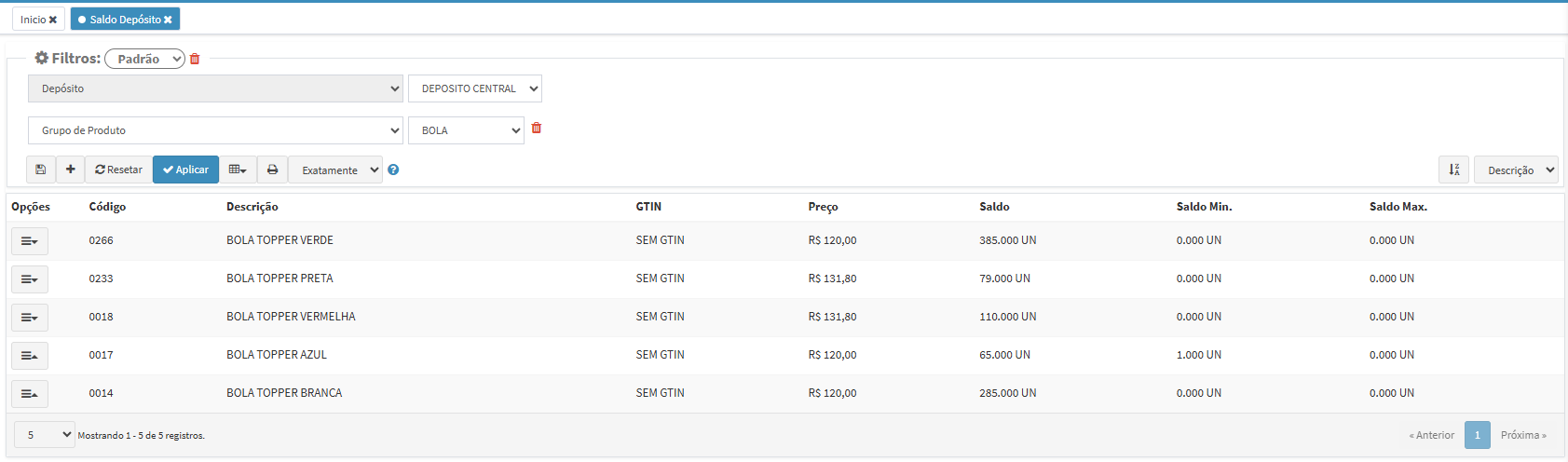Open options menu for BOLA TOPPER VERDE
The height and width of the screenshot is (462, 1568).
pyautogui.click(x=29, y=241)
